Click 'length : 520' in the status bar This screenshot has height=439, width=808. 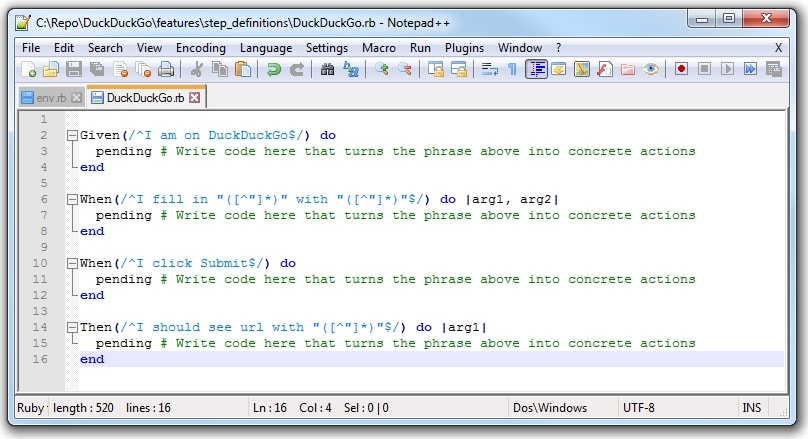(83, 408)
